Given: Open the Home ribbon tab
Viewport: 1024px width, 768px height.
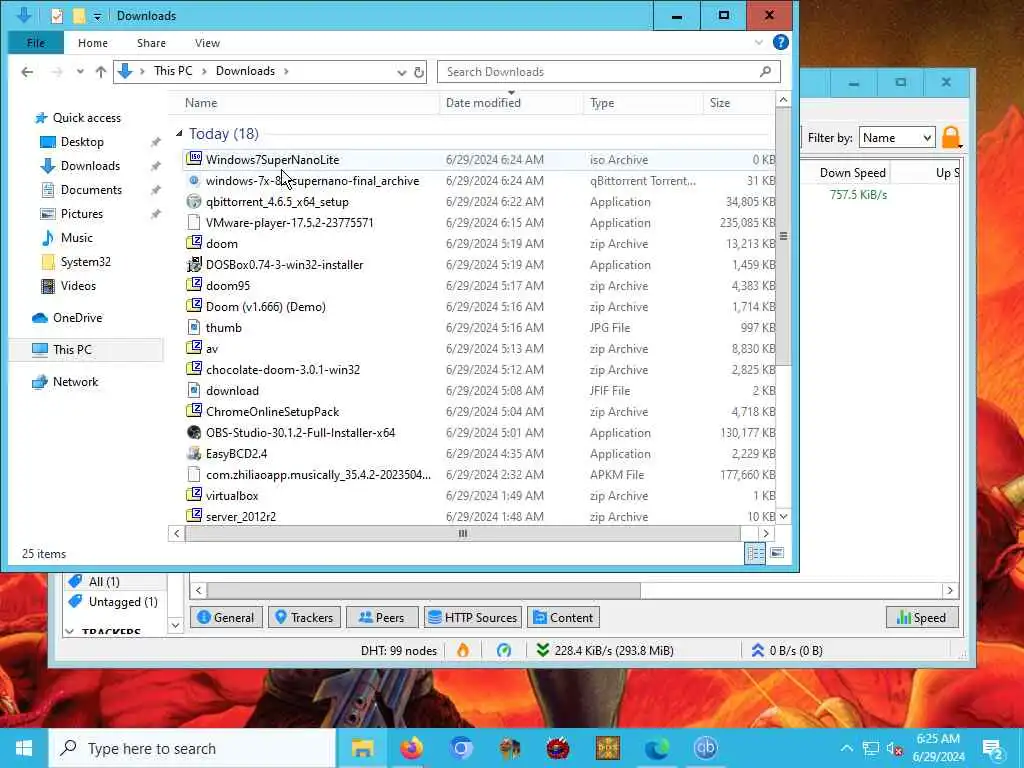Looking at the screenshot, I should tap(93, 43).
